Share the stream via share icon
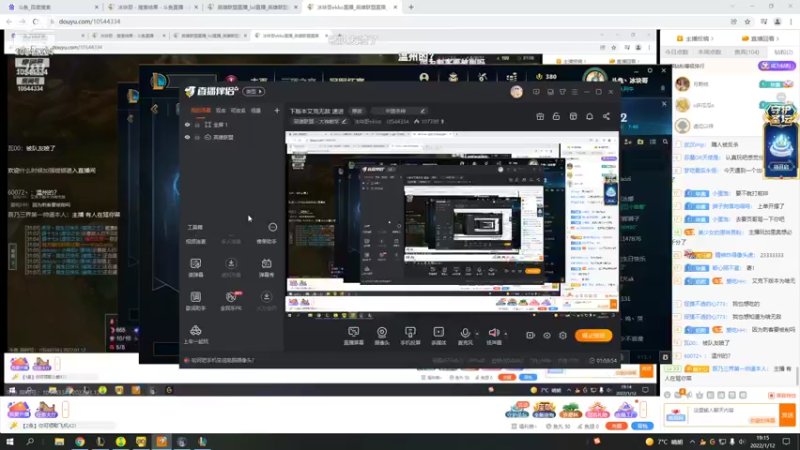 pos(606,117)
